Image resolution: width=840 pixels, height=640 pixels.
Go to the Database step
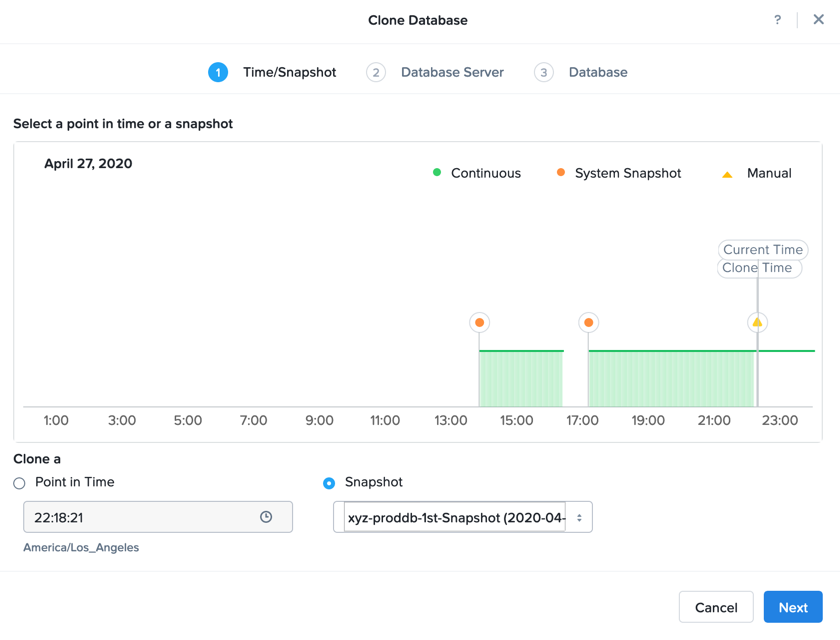tap(598, 72)
